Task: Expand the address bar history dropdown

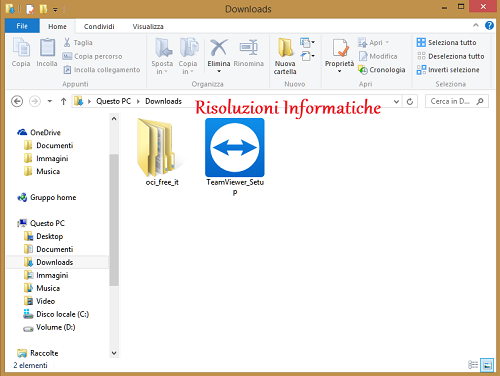Action: click(396, 101)
